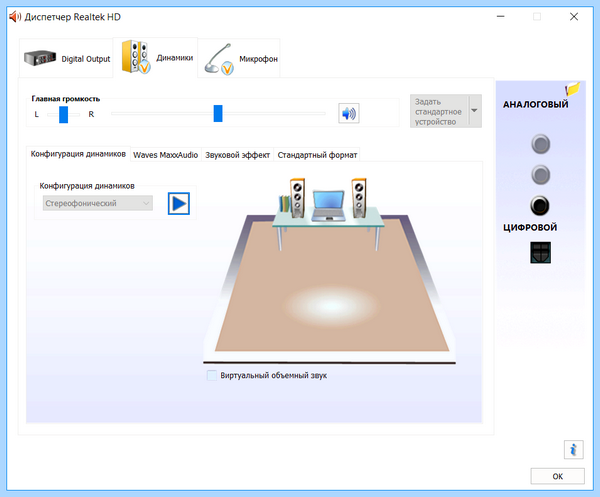Click the left speaker in room view
600x497 pixels.
(297, 198)
